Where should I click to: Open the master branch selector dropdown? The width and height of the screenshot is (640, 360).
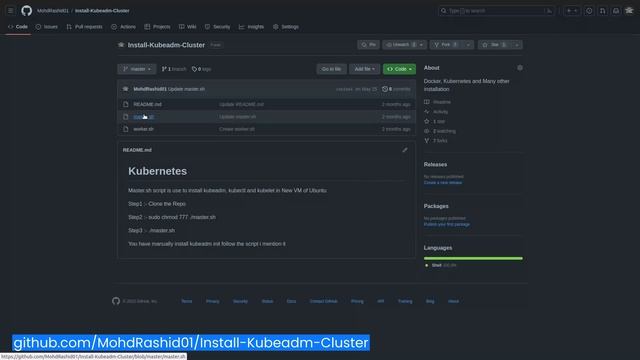click(137, 69)
